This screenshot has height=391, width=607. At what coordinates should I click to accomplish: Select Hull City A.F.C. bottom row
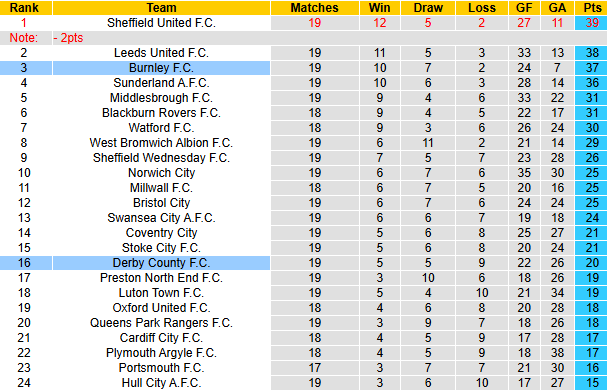tap(304, 383)
